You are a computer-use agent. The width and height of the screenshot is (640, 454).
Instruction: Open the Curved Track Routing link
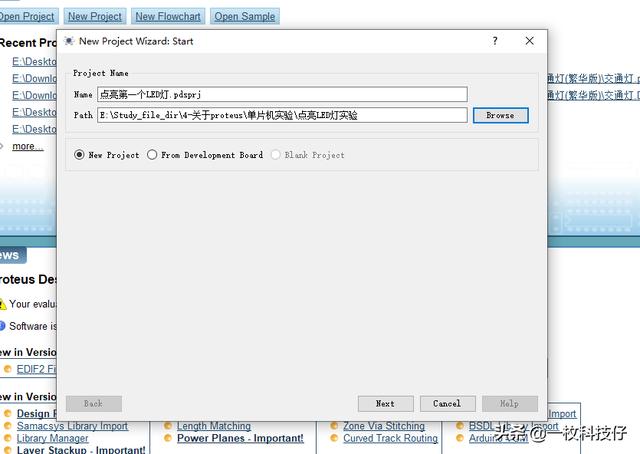click(x=390, y=438)
